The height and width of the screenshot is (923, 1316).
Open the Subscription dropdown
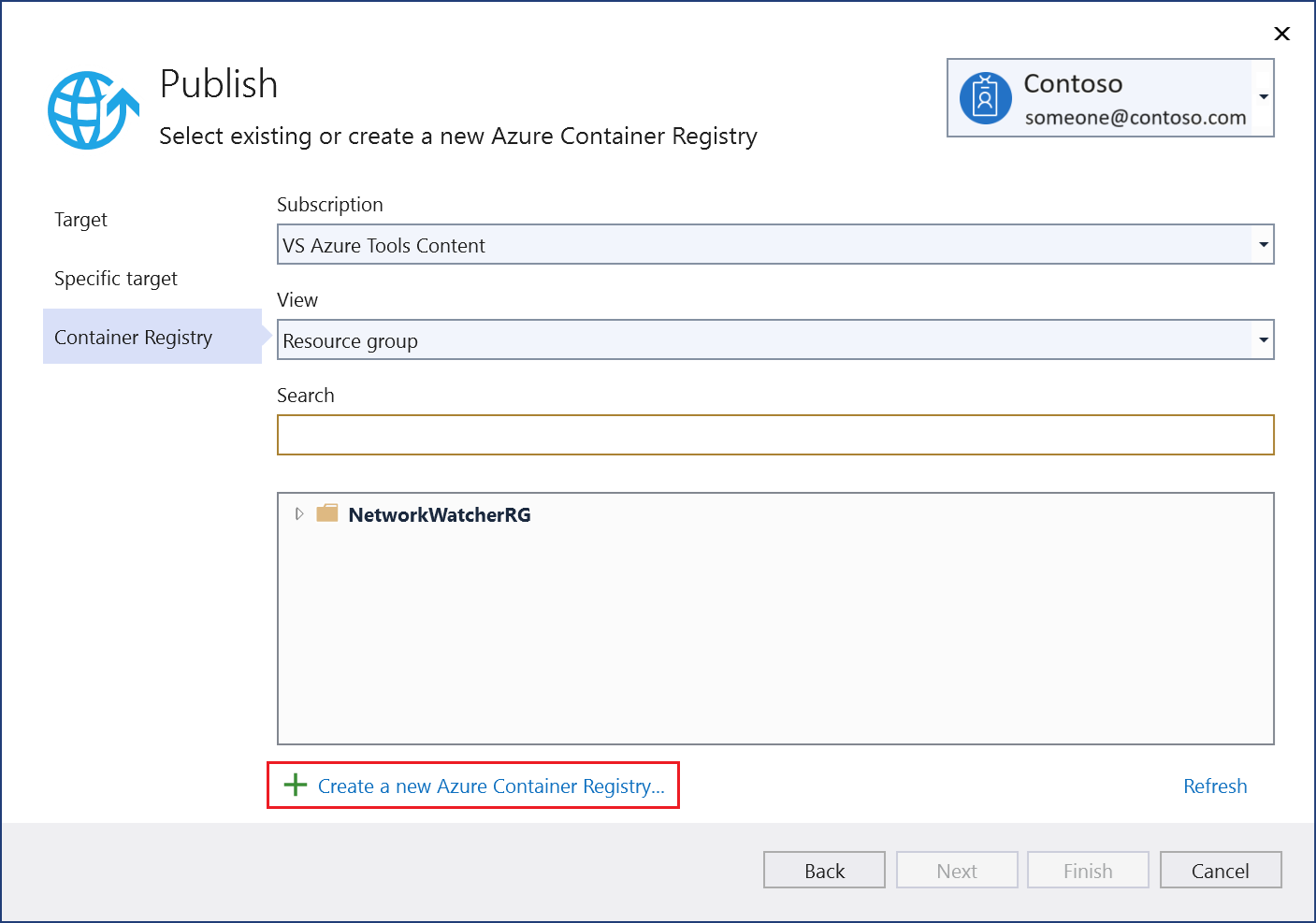click(1263, 244)
